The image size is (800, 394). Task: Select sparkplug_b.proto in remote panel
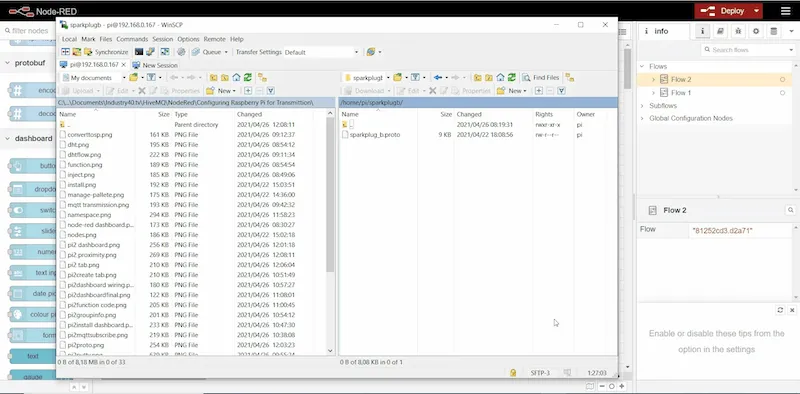pos(374,135)
